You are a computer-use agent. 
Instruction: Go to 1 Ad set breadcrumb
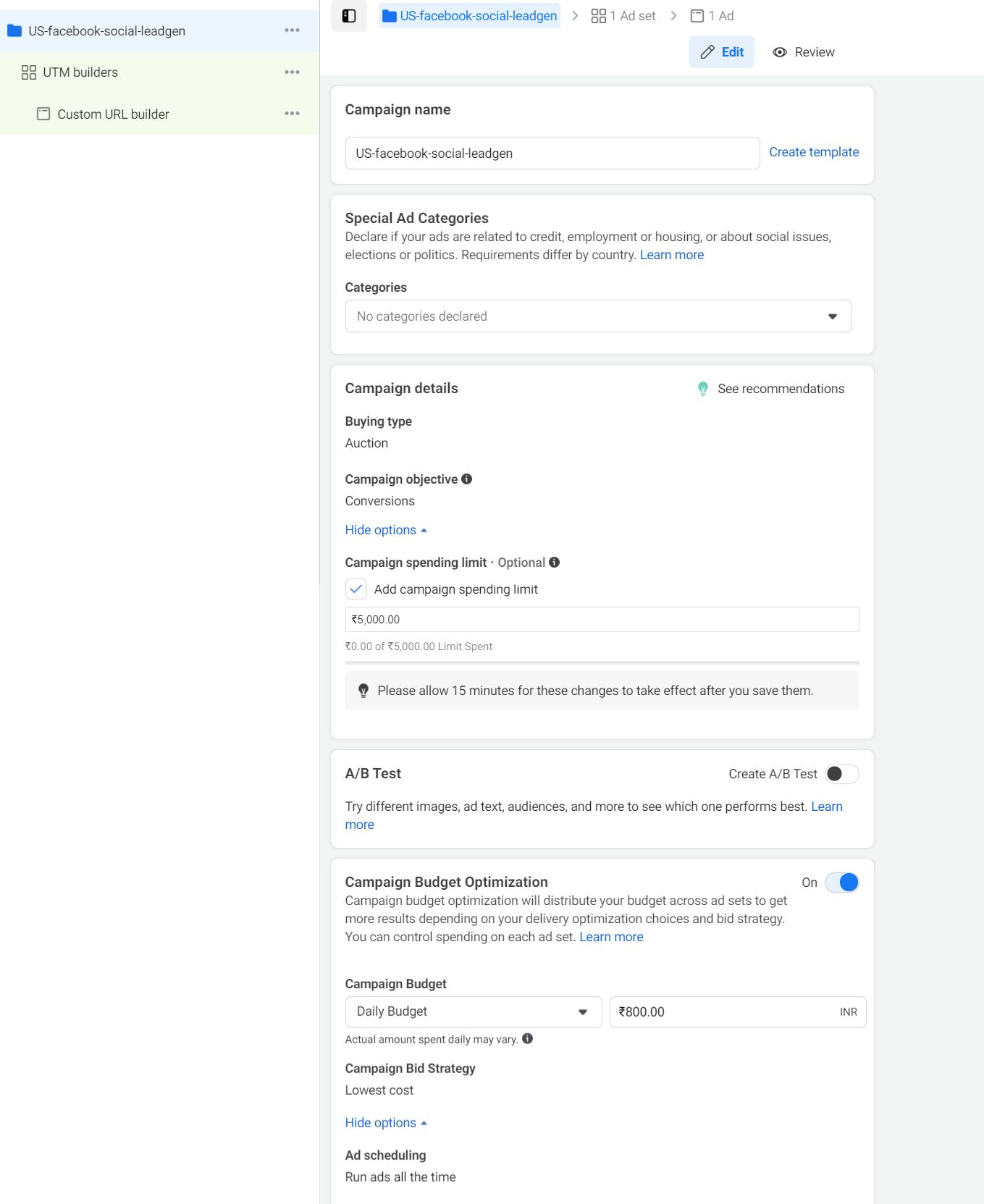pyautogui.click(x=623, y=16)
